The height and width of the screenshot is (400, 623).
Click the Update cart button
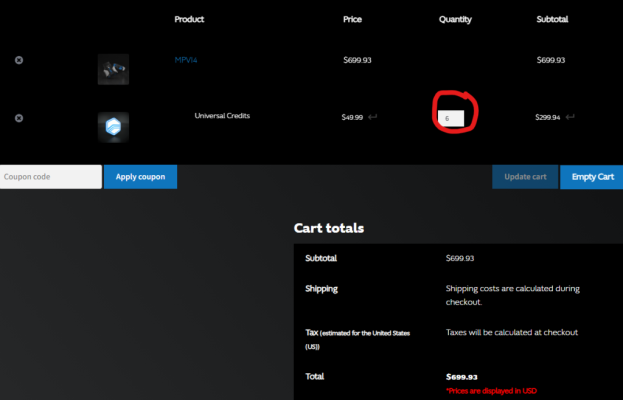click(525, 177)
